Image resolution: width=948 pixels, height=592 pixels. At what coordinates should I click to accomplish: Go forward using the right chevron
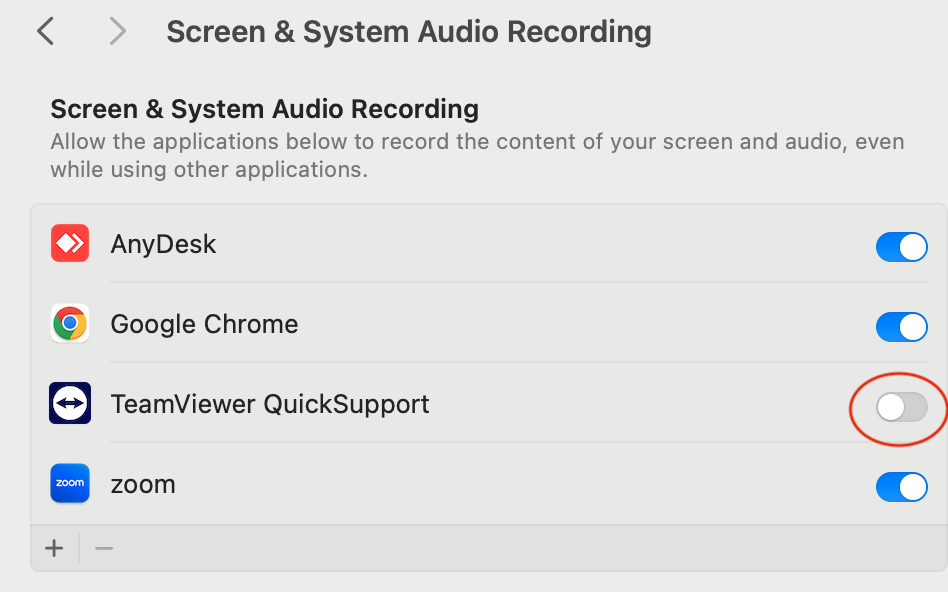tap(117, 32)
